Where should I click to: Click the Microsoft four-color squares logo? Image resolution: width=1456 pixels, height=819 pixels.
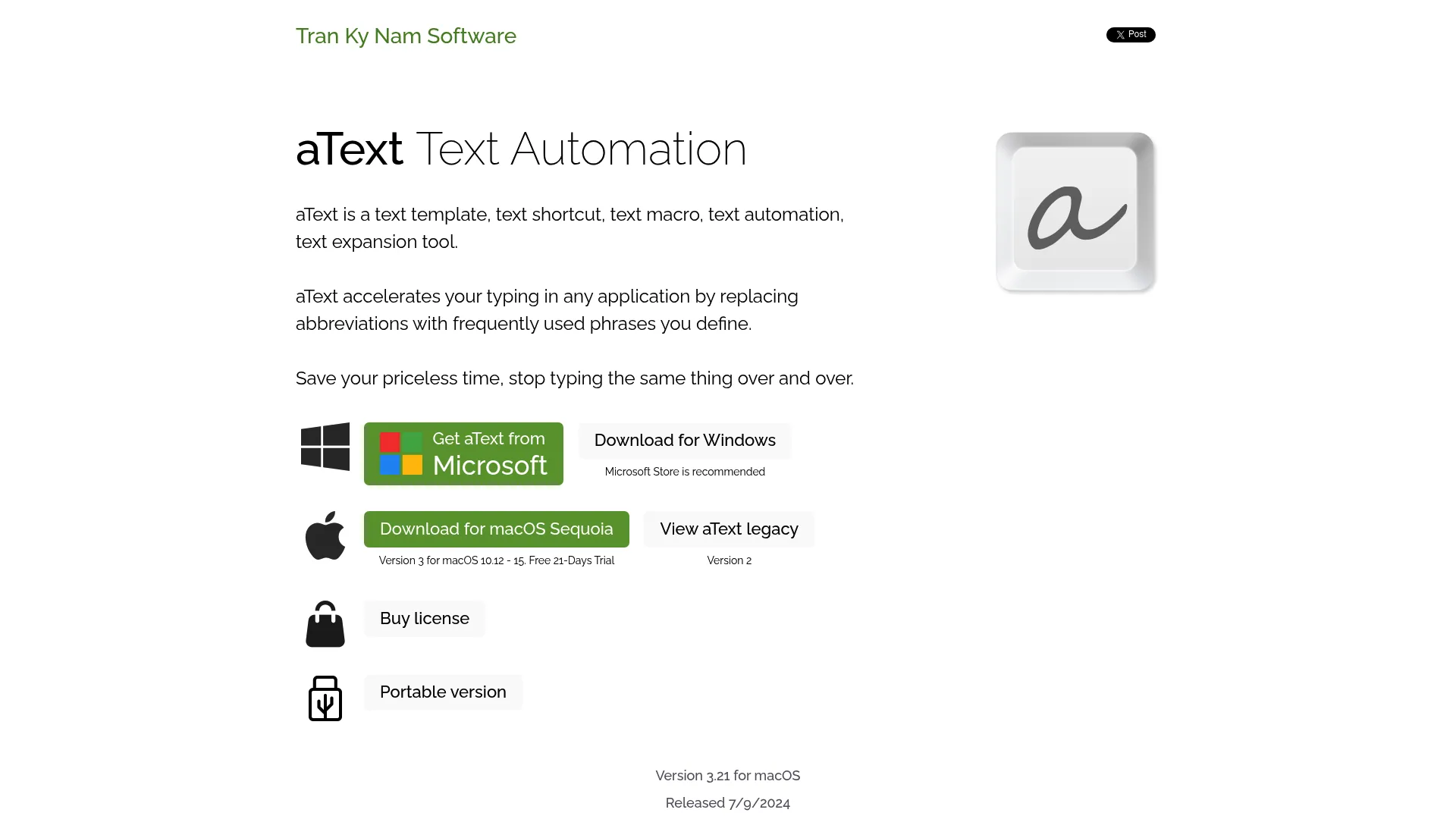(401, 453)
